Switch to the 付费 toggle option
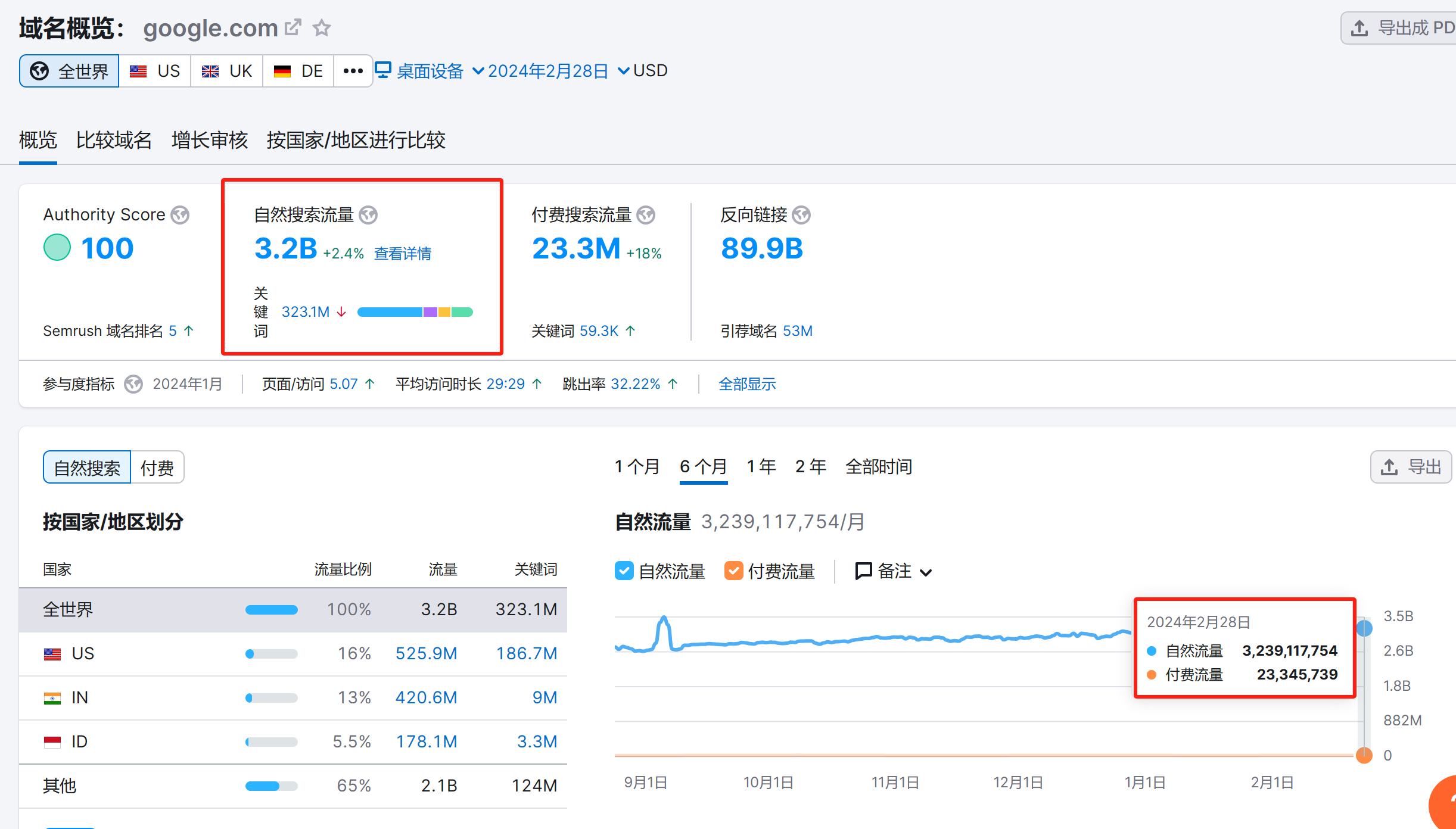 coord(157,468)
